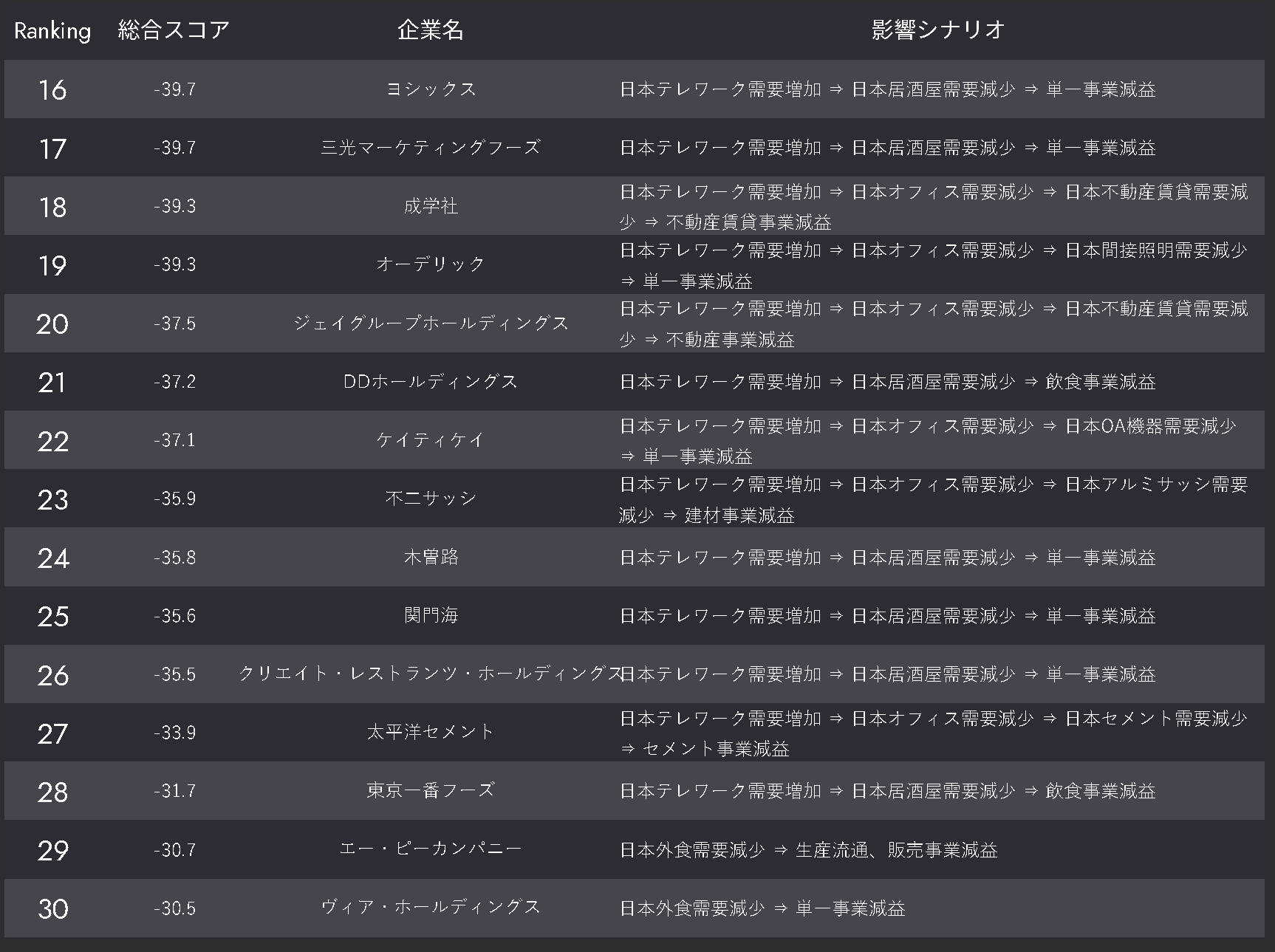Select company name 太平洋セメント
This screenshot has width=1275, height=952.
click(x=431, y=733)
